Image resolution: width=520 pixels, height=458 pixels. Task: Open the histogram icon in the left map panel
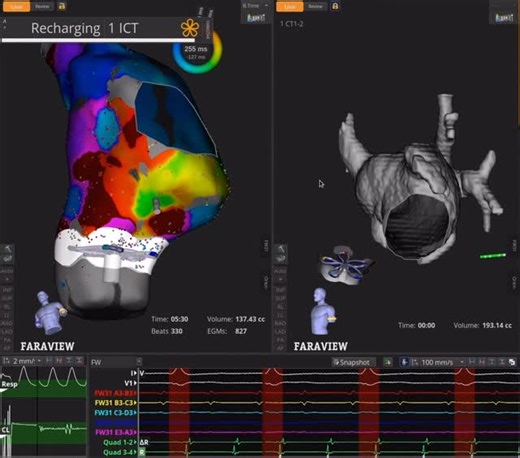click(x=256, y=17)
